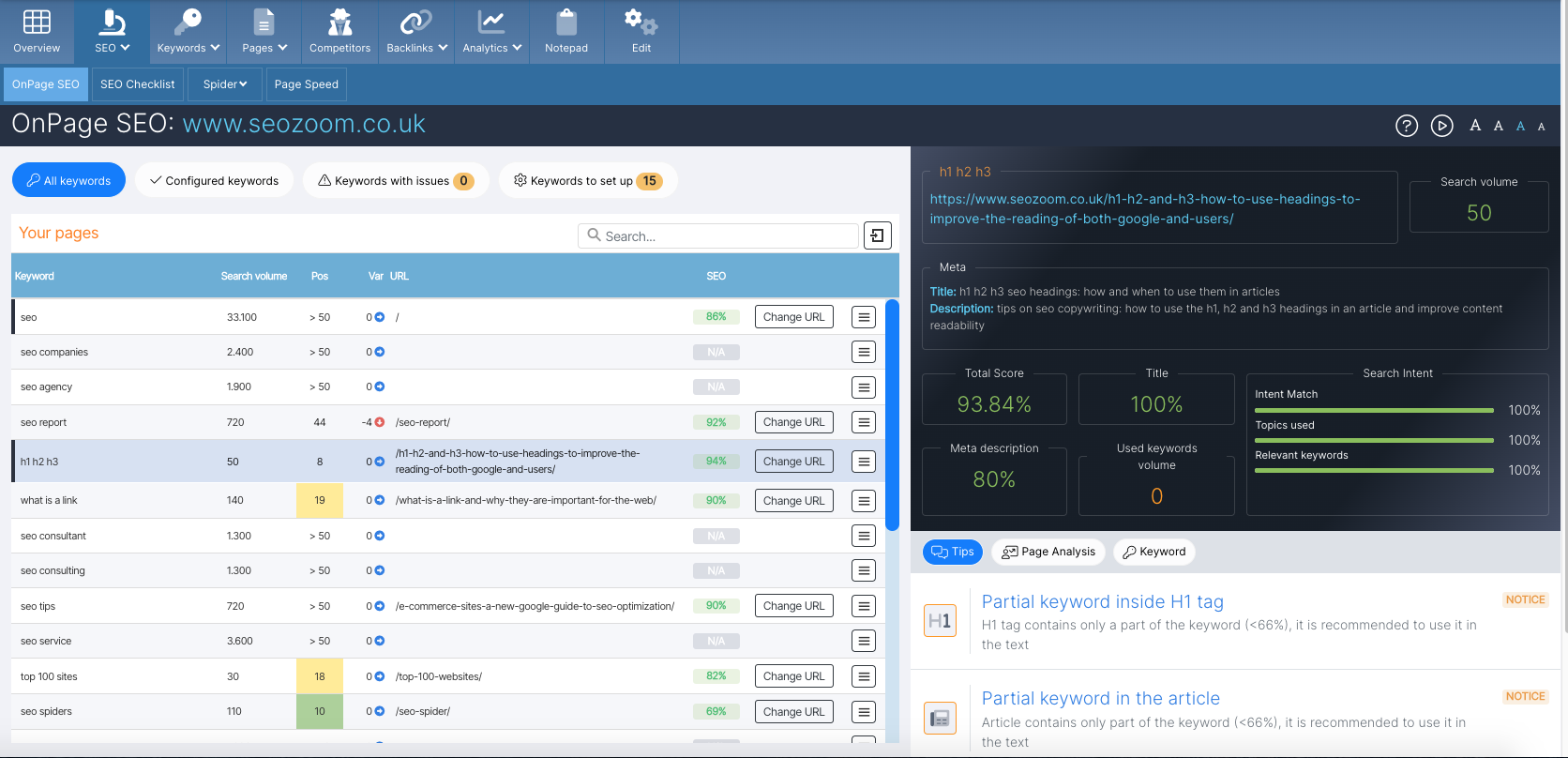Select the Keywords to set up filter
1568x758 pixels.
tap(588, 180)
